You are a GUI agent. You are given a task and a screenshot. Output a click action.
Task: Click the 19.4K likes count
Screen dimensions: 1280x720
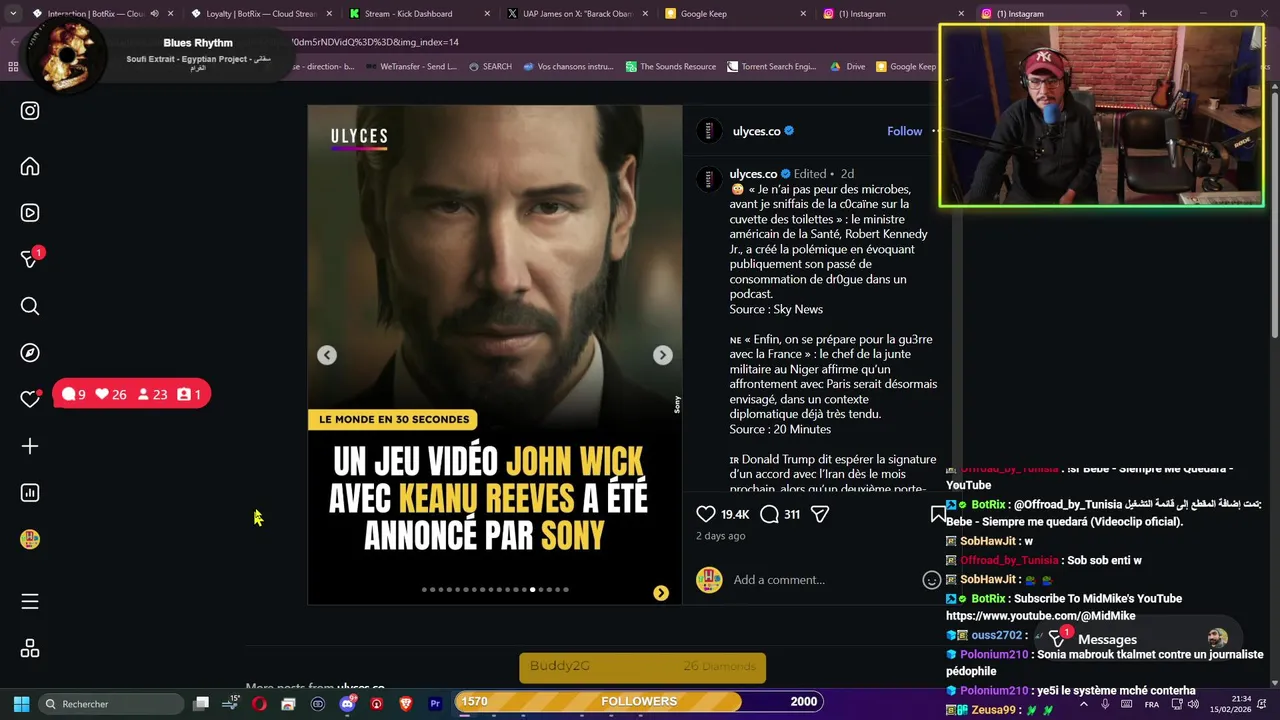pyautogui.click(x=735, y=514)
